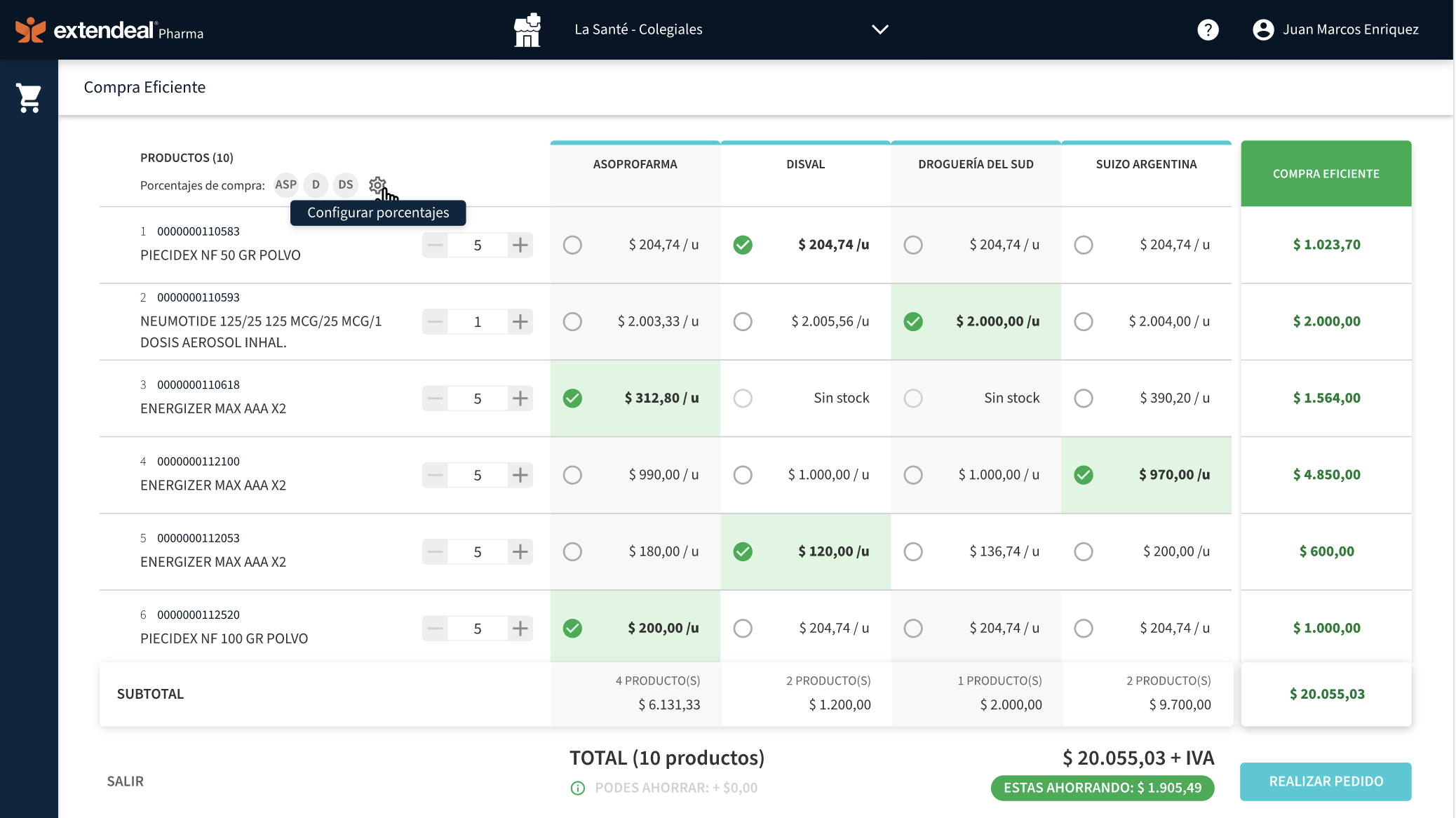Increase quantity for PIECIDEX NF 100 GR POLVO
This screenshot has height=818, width=1456.
point(520,628)
